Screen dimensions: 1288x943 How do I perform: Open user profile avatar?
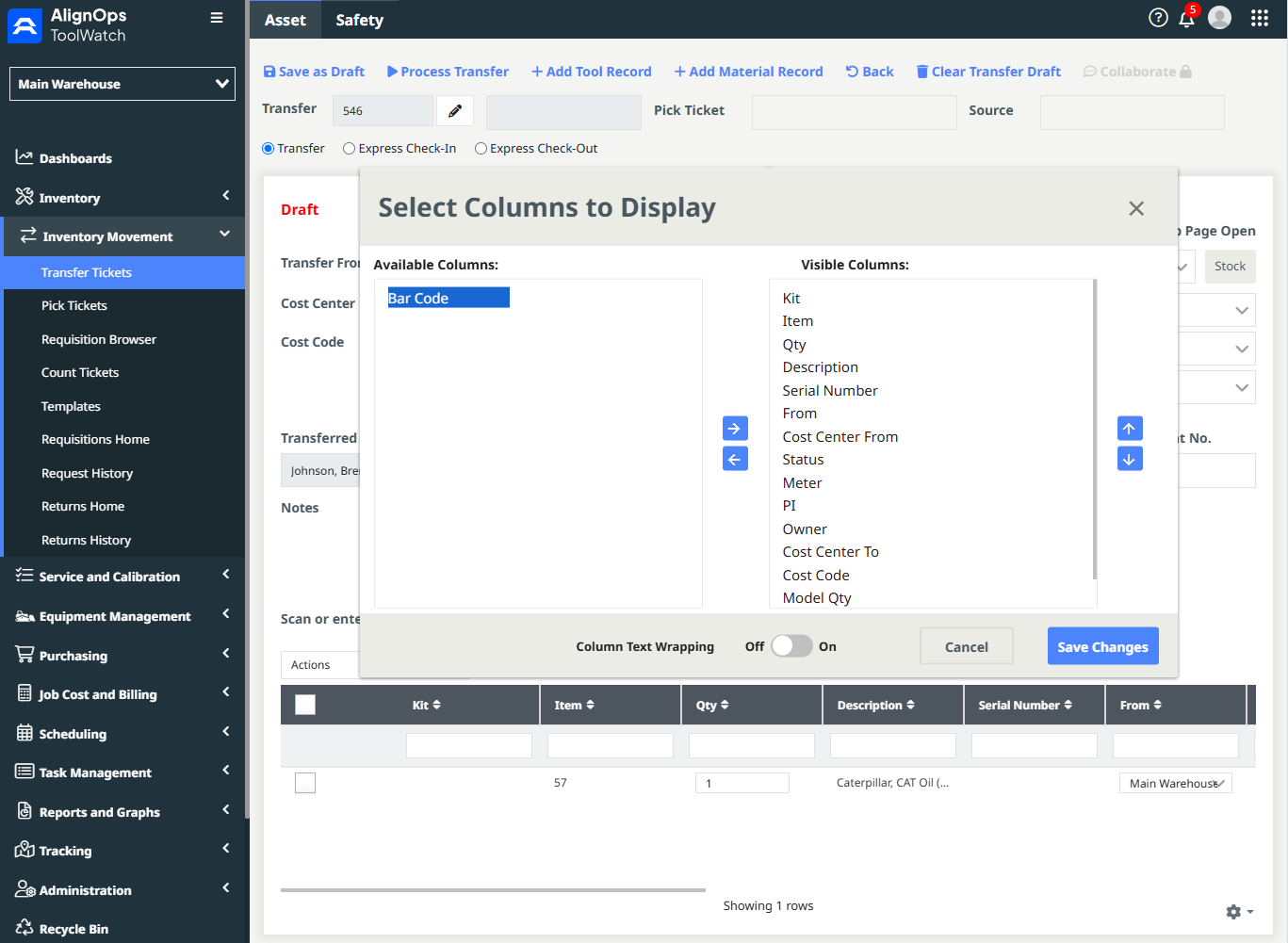pos(1220,18)
